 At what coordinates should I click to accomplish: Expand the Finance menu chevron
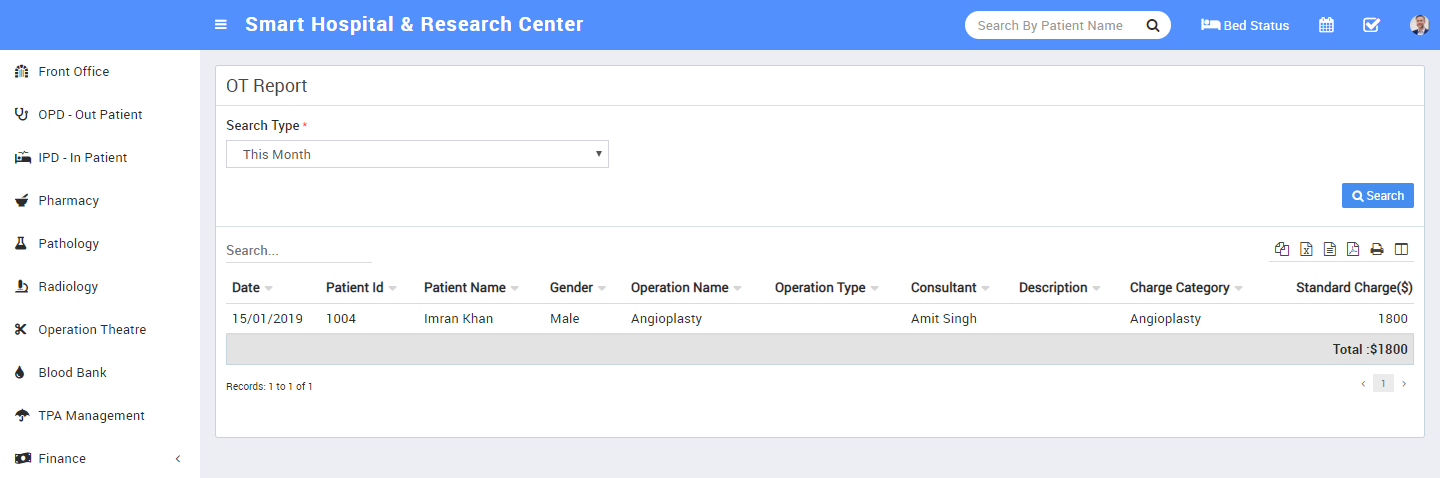178,459
